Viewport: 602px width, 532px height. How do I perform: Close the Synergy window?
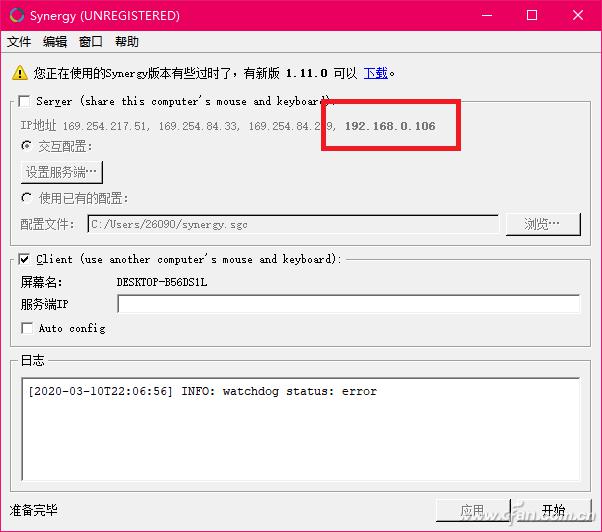pos(578,15)
